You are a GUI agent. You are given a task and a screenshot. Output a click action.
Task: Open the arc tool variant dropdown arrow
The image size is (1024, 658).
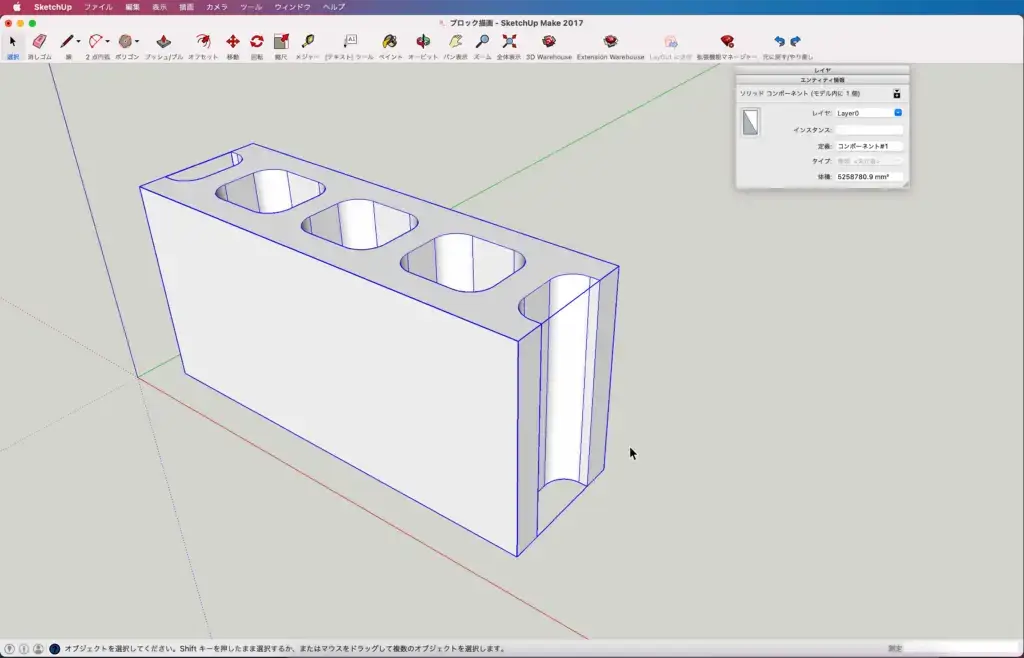pos(108,42)
